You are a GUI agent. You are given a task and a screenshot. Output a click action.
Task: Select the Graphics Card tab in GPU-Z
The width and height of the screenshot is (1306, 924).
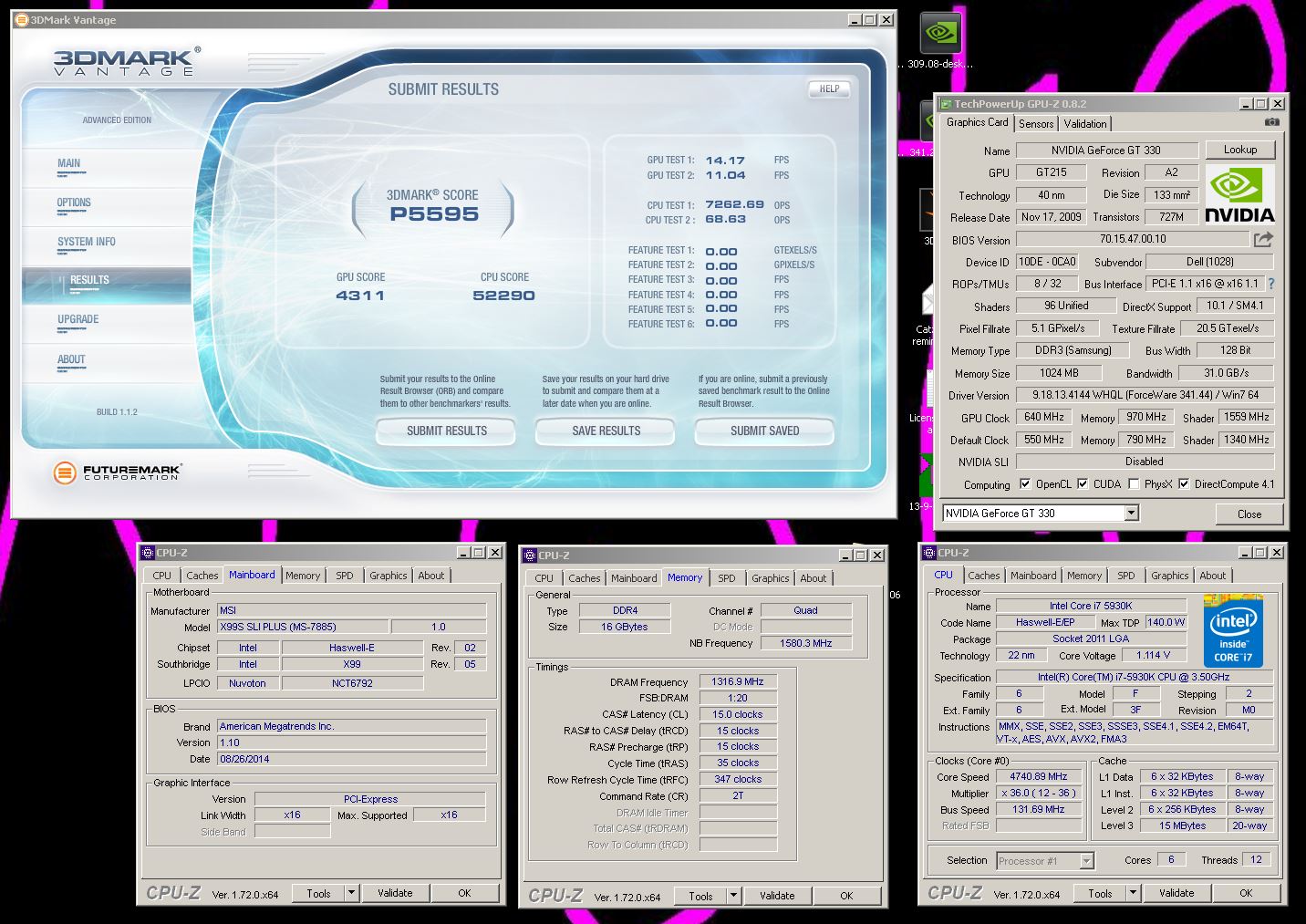[x=977, y=122]
